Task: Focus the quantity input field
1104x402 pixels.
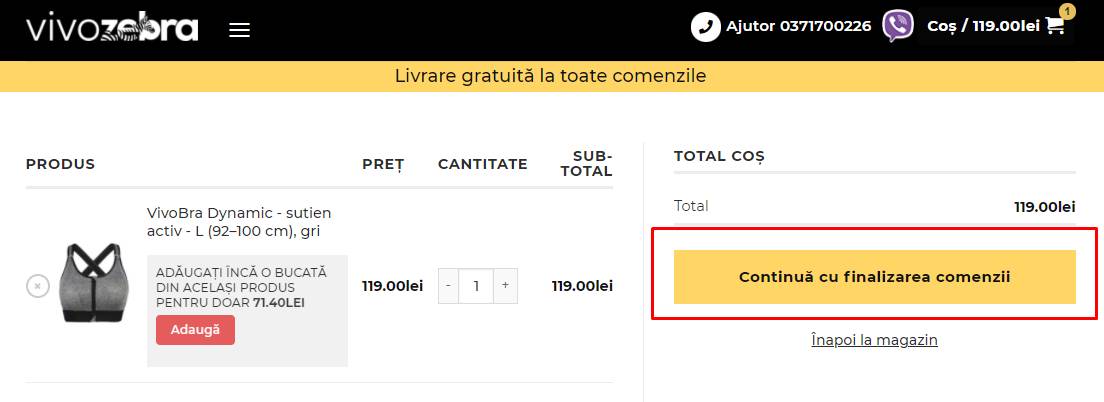Action: (x=476, y=286)
